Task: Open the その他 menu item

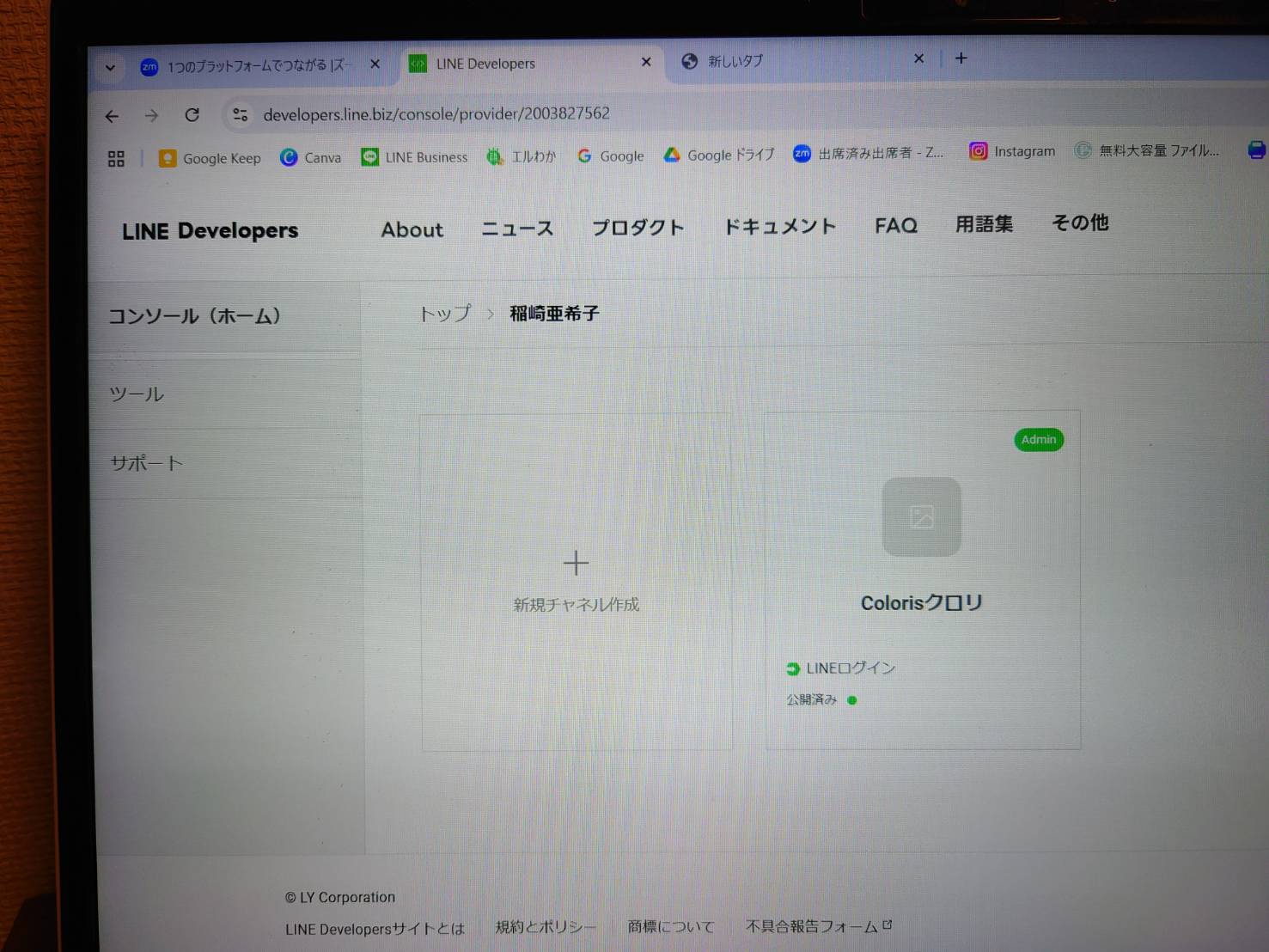Action: click(1081, 223)
